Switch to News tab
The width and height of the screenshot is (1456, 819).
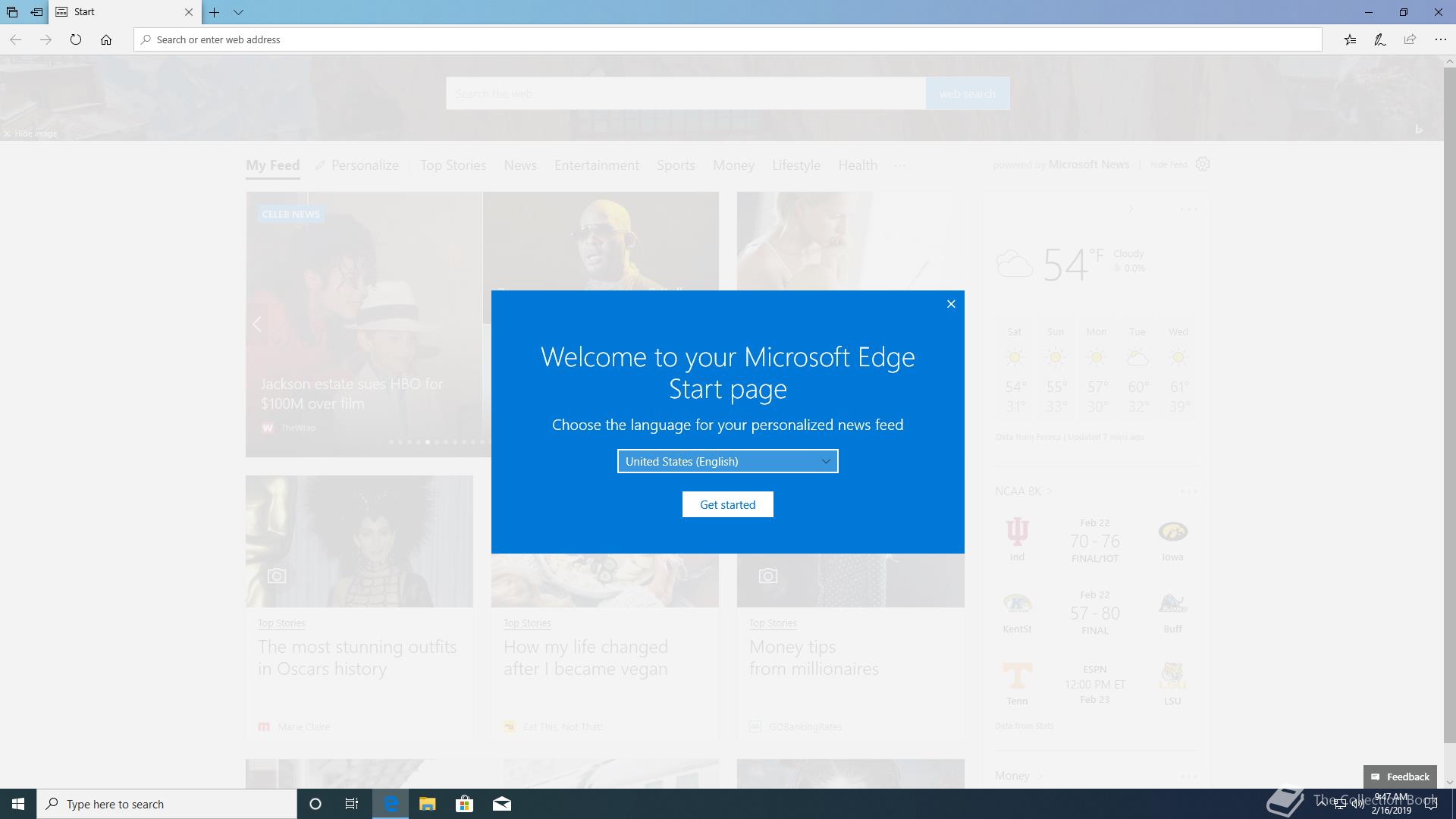[520, 165]
